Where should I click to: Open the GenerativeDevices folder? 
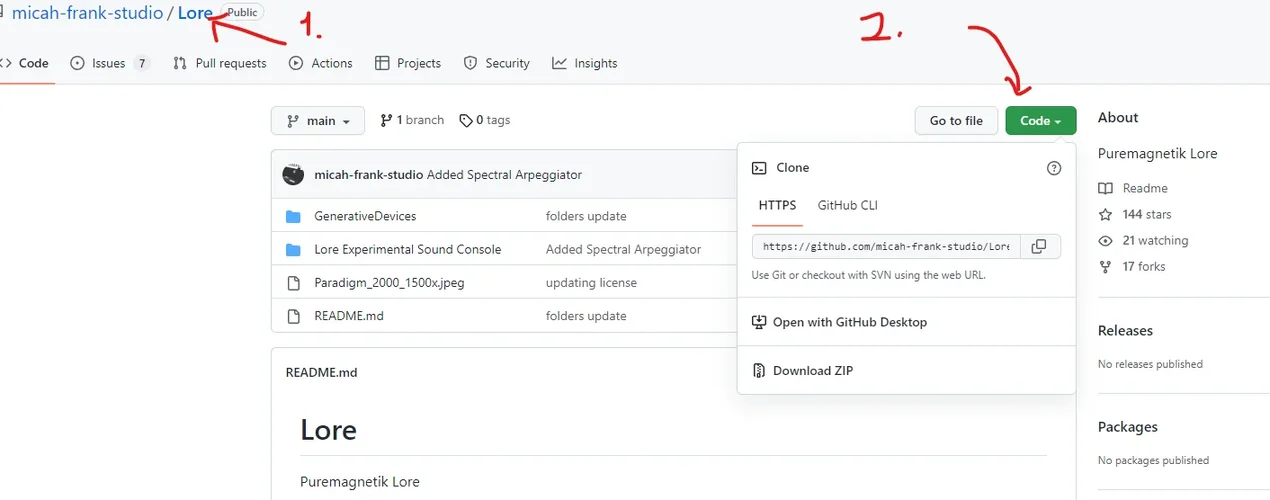click(x=365, y=216)
